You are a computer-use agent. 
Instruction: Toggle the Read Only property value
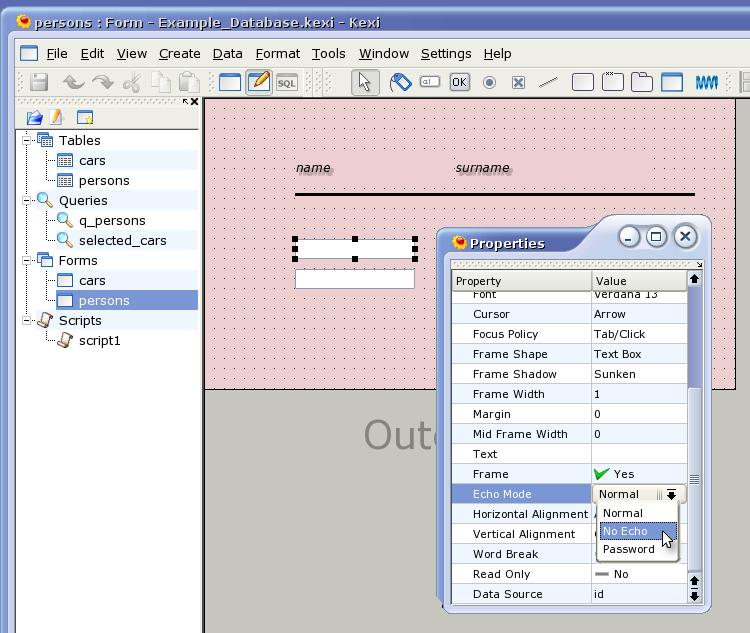612,574
